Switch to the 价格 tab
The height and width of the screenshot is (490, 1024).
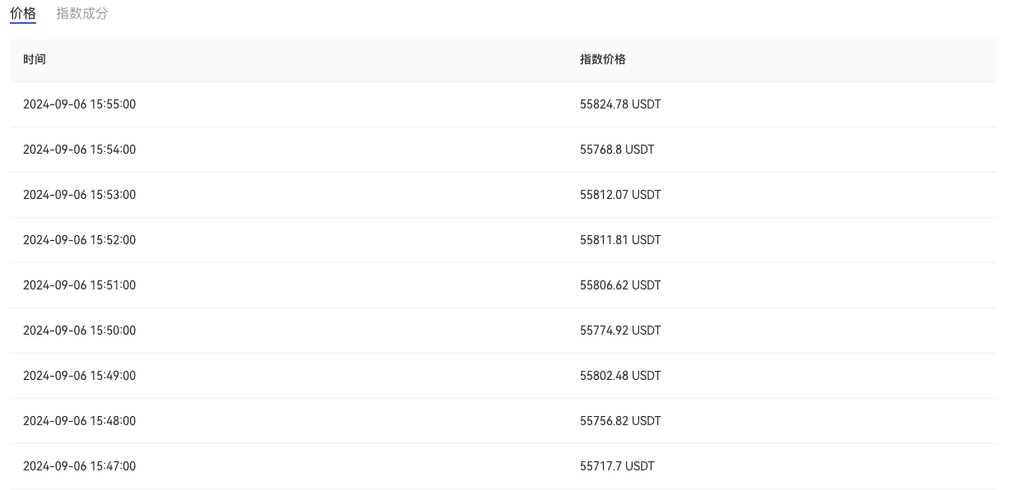click(x=23, y=13)
